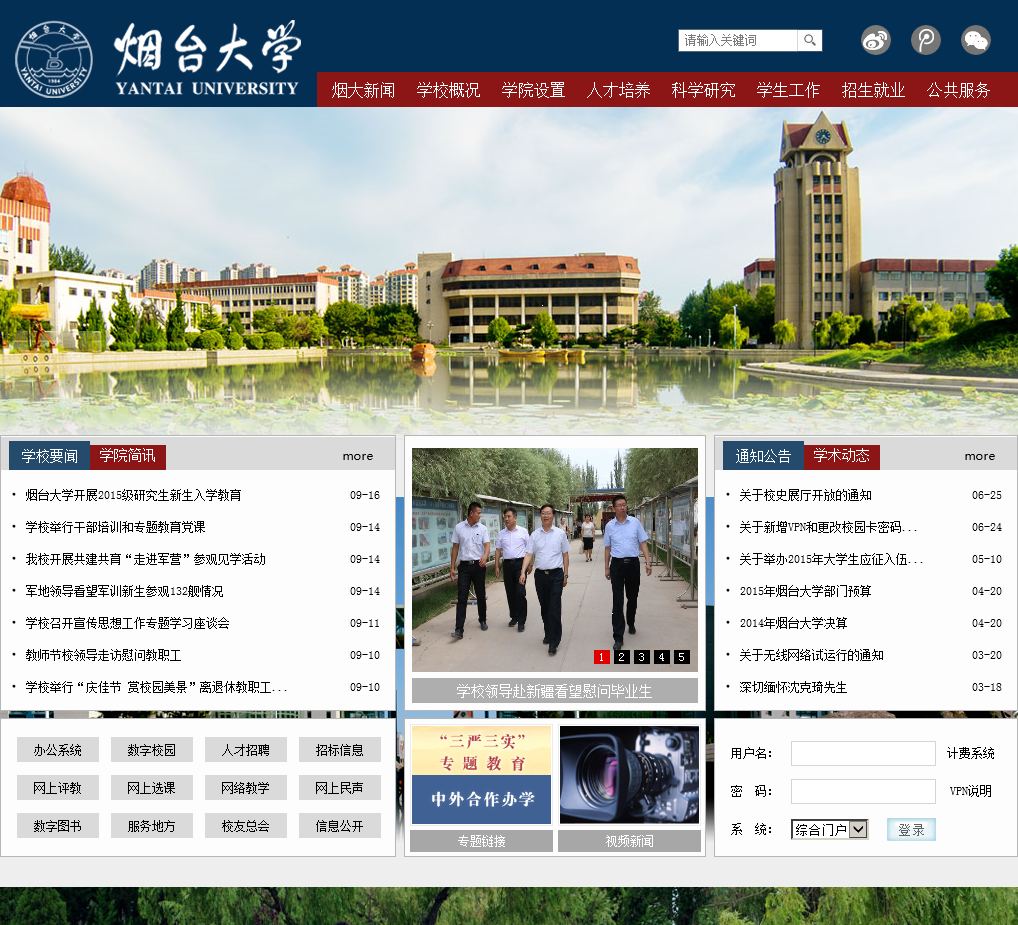The image size is (1018, 925).
Task: Open the 中外合作办学 banner
Action: (481, 799)
